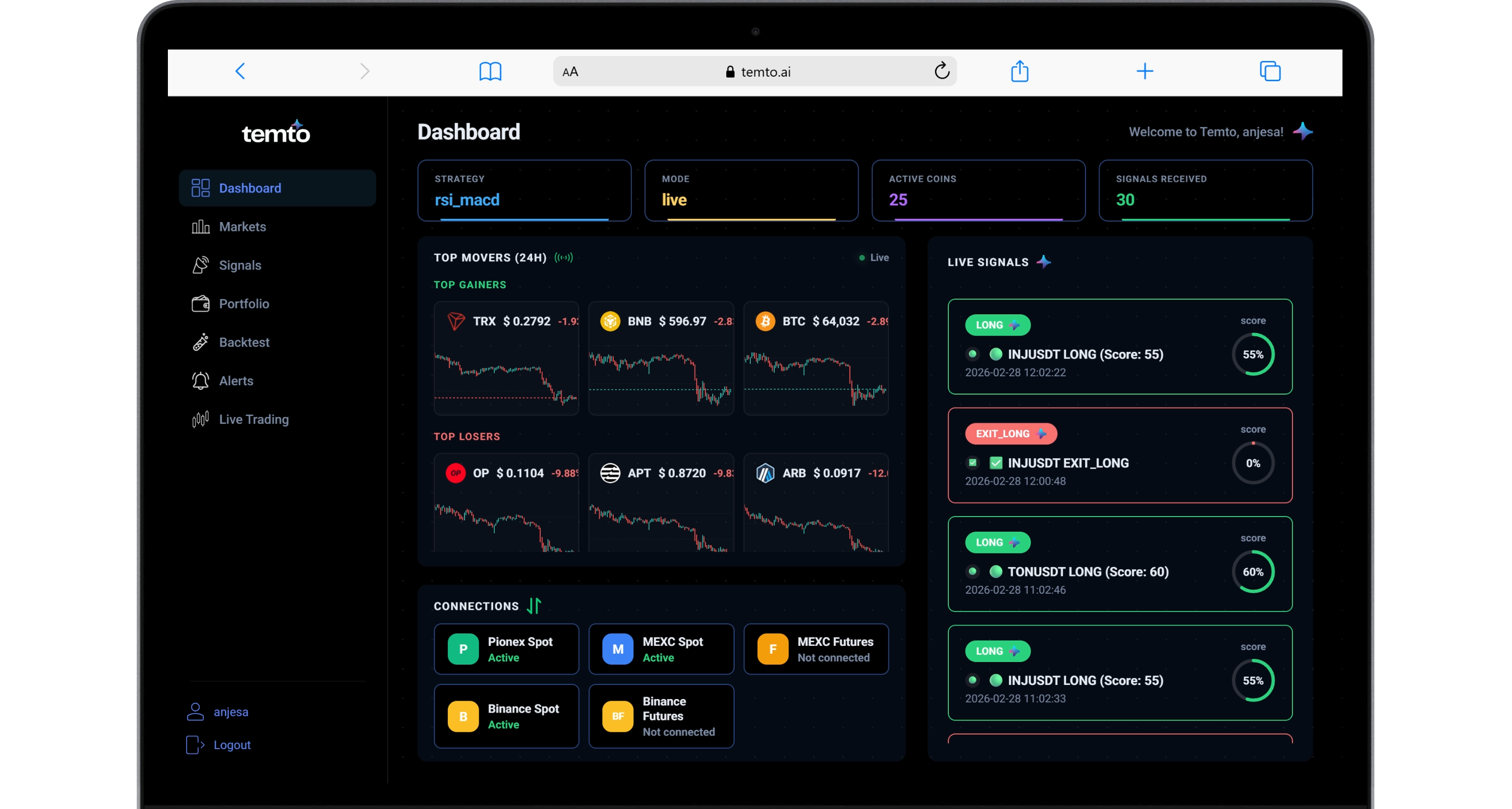This screenshot has height=809, width=1512.
Task: Open Signals via the satellite dish icon
Action: [x=200, y=265]
